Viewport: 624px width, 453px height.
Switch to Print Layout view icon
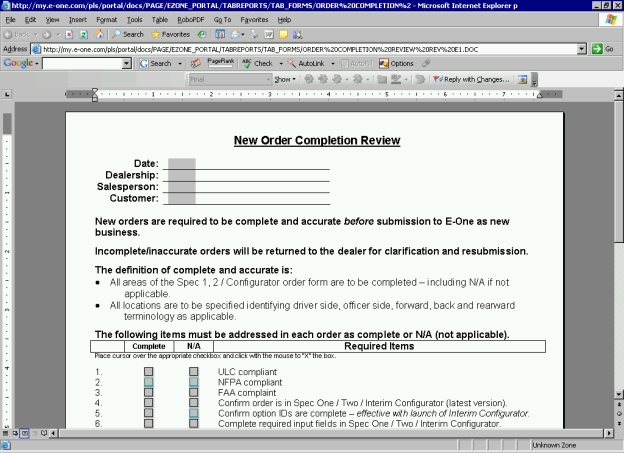(x=24, y=433)
